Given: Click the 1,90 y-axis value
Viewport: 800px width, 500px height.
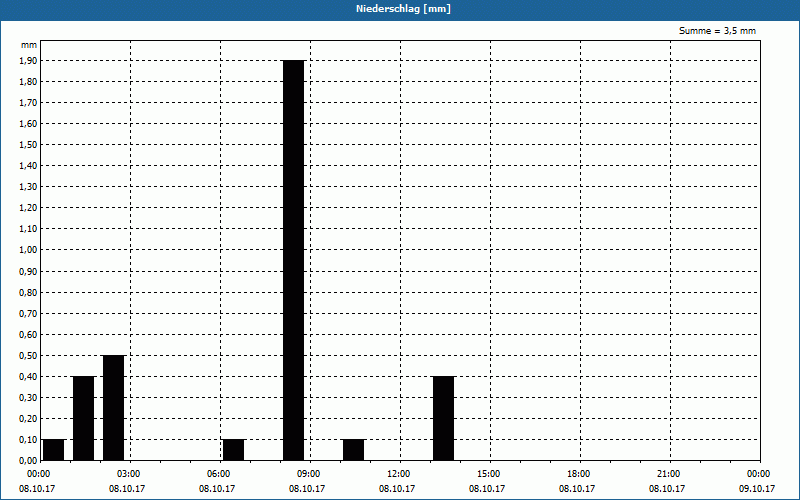Looking at the screenshot, I should pos(28,61).
